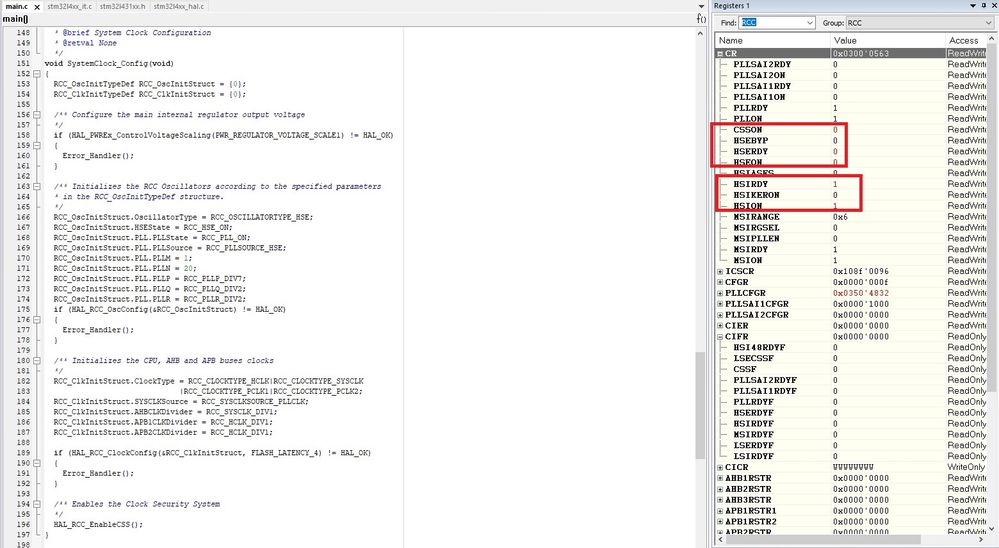Select the PLLRDY register row
This screenshot has width=999, height=548.
pos(851,108)
